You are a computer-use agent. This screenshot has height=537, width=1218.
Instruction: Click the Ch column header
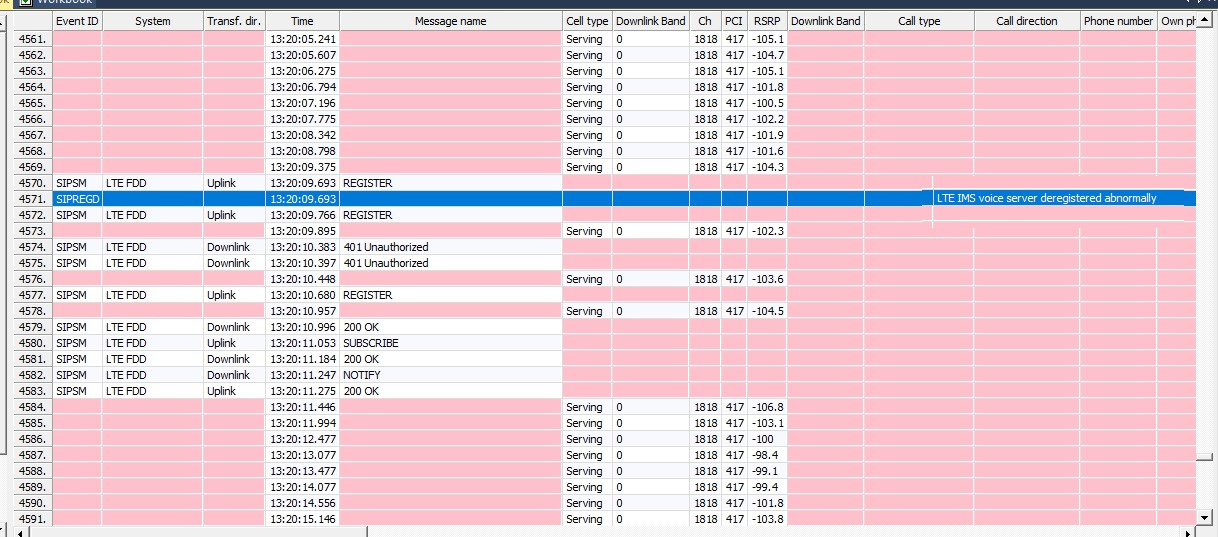706,21
